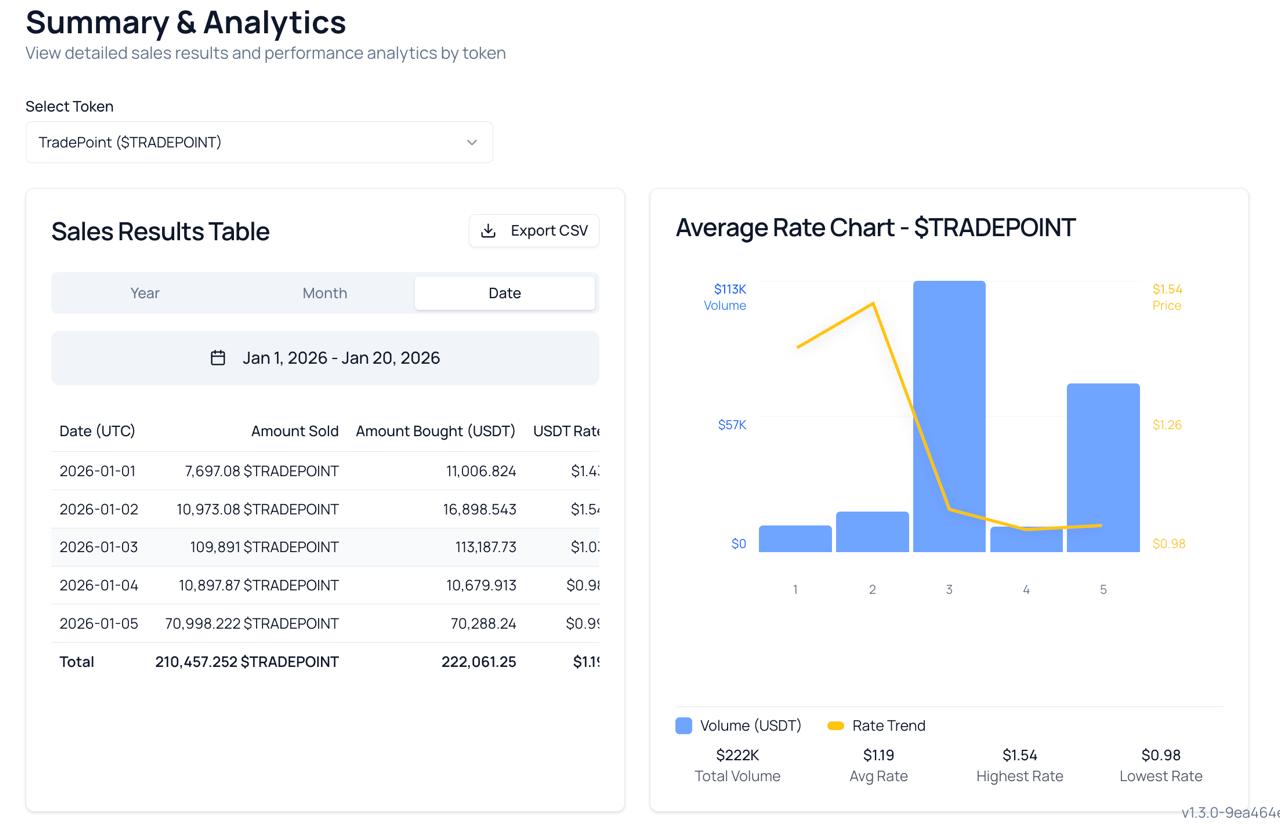1280x826 pixels.
Task: Select the 2026-01-03 table row
Action: coord(324,546)
